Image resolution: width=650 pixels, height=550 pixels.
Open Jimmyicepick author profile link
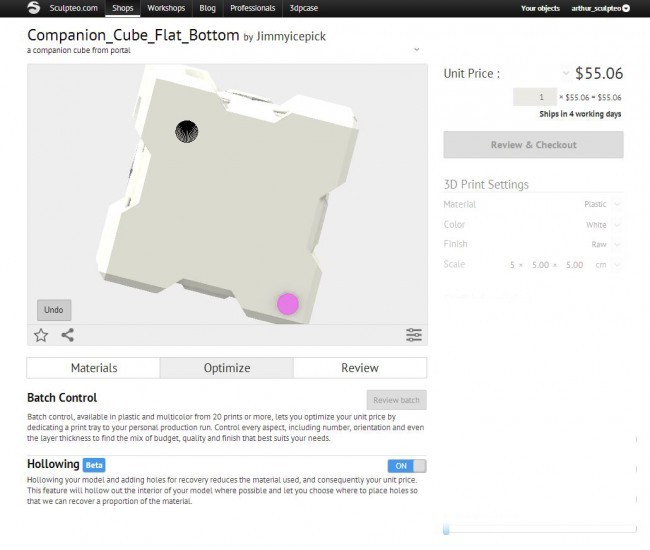point(291,36)
